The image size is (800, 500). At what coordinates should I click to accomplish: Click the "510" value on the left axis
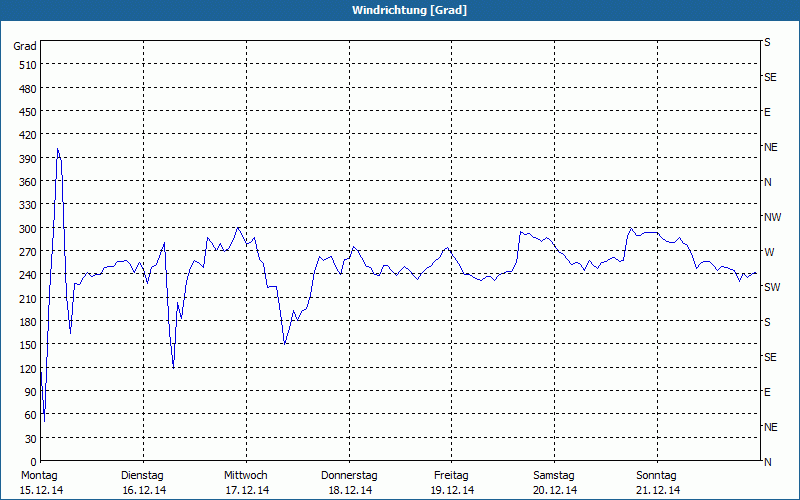[x=28, y=65]
